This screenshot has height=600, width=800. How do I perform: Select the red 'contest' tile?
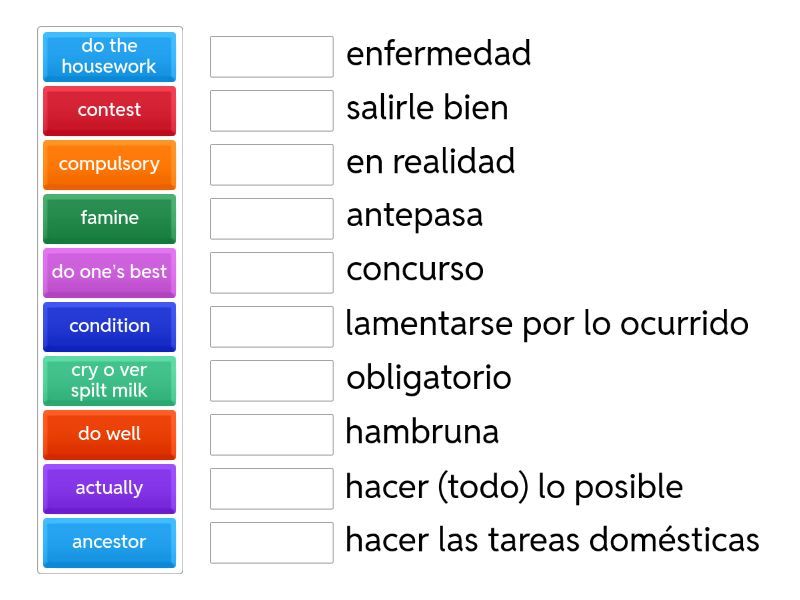pos(109,110)
